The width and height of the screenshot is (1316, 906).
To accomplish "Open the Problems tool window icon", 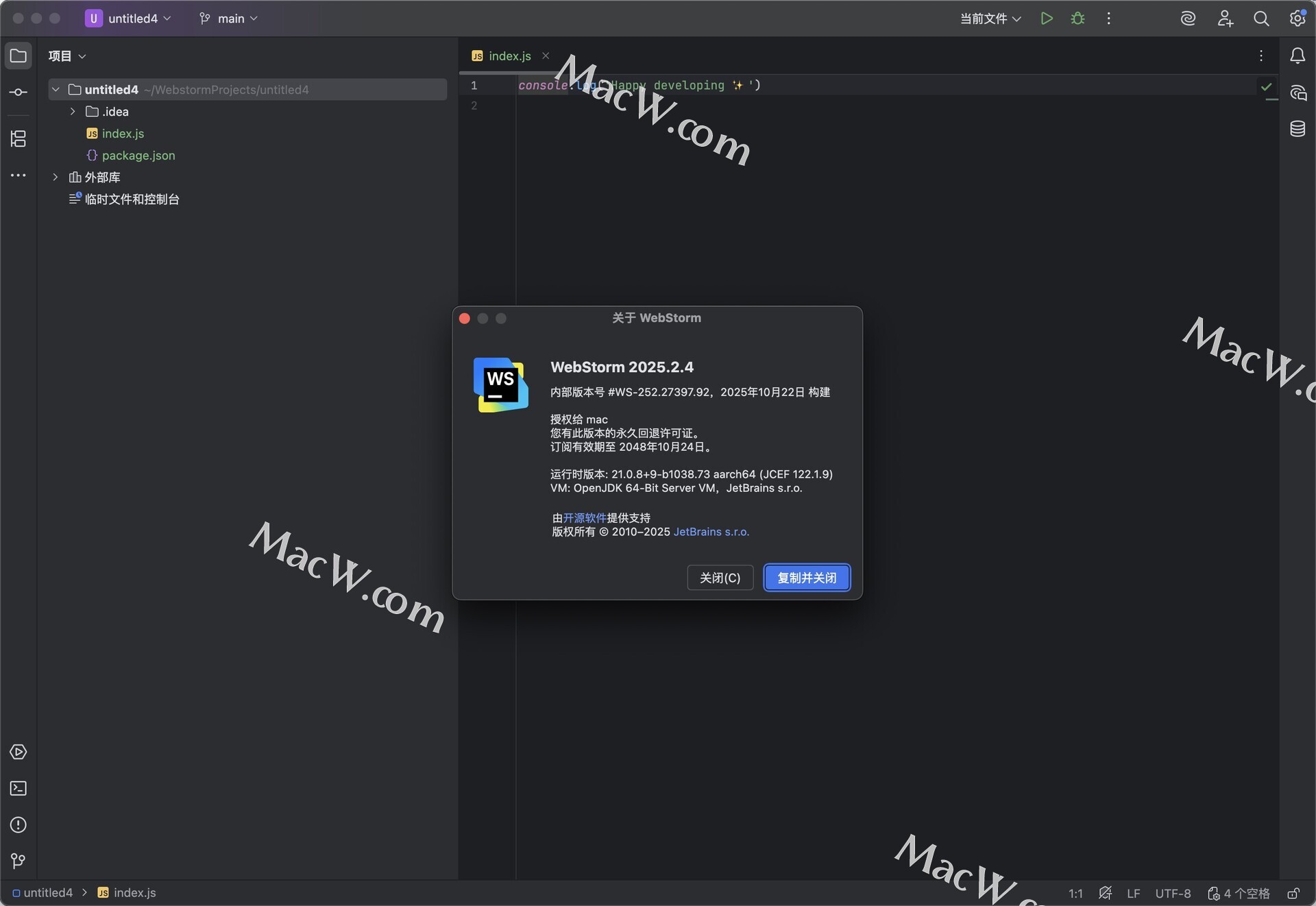I will (x=19, y=824).
